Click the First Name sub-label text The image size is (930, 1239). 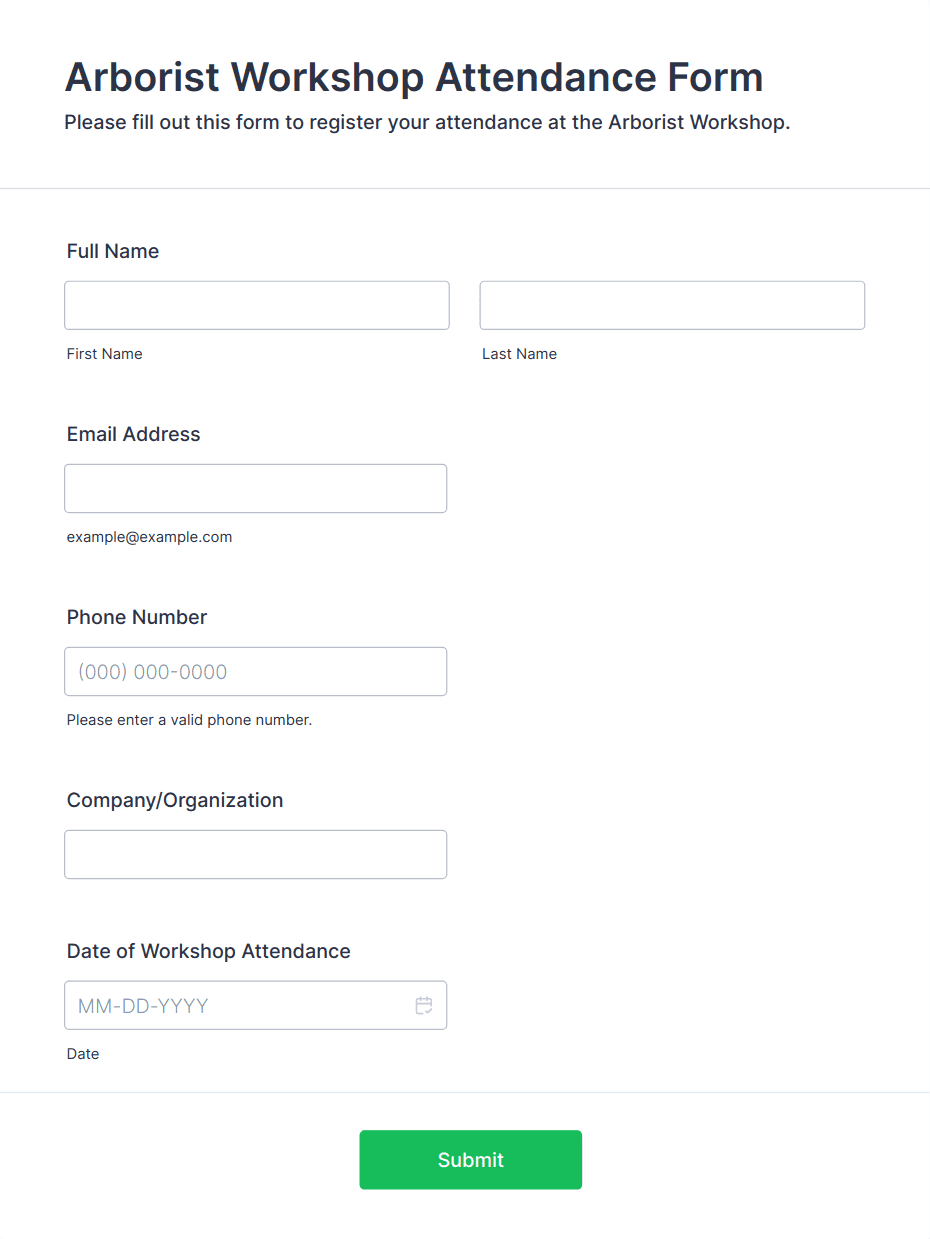pyautogui.click(x=105, y=354)
